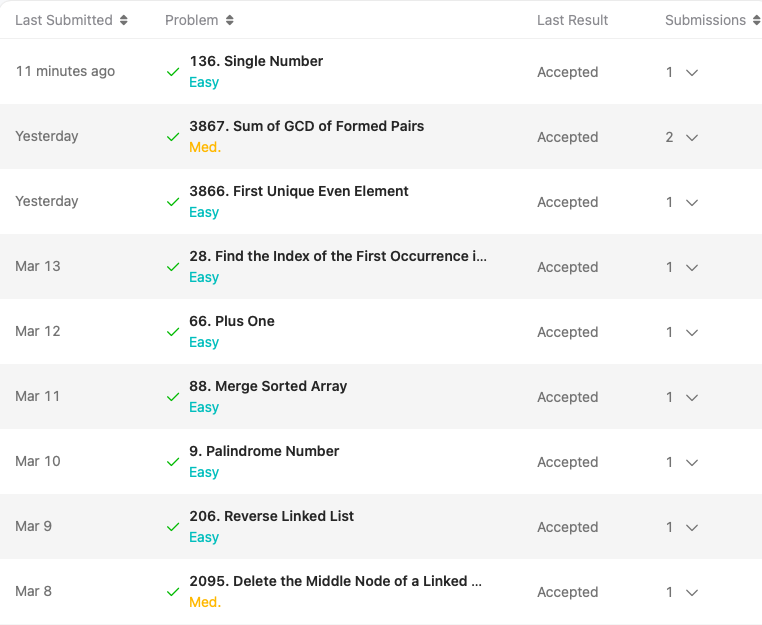This screenshot has width=762, height=625.
Task: Expand submissions for Sum of GCD of Formed Pairs
Action: pos(691,137)
